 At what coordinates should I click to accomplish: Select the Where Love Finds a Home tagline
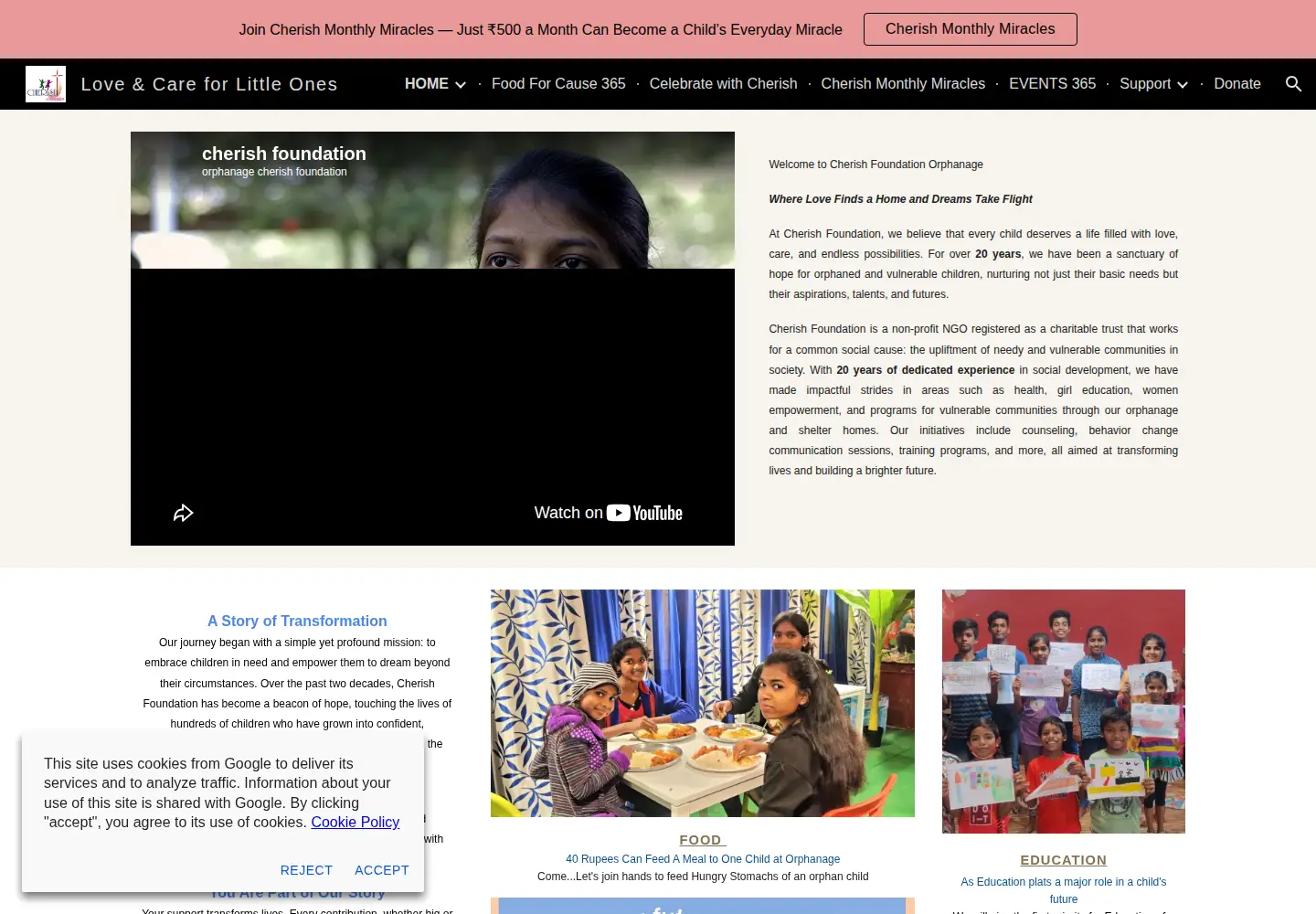pyautogui.click(x=900, y=199)
